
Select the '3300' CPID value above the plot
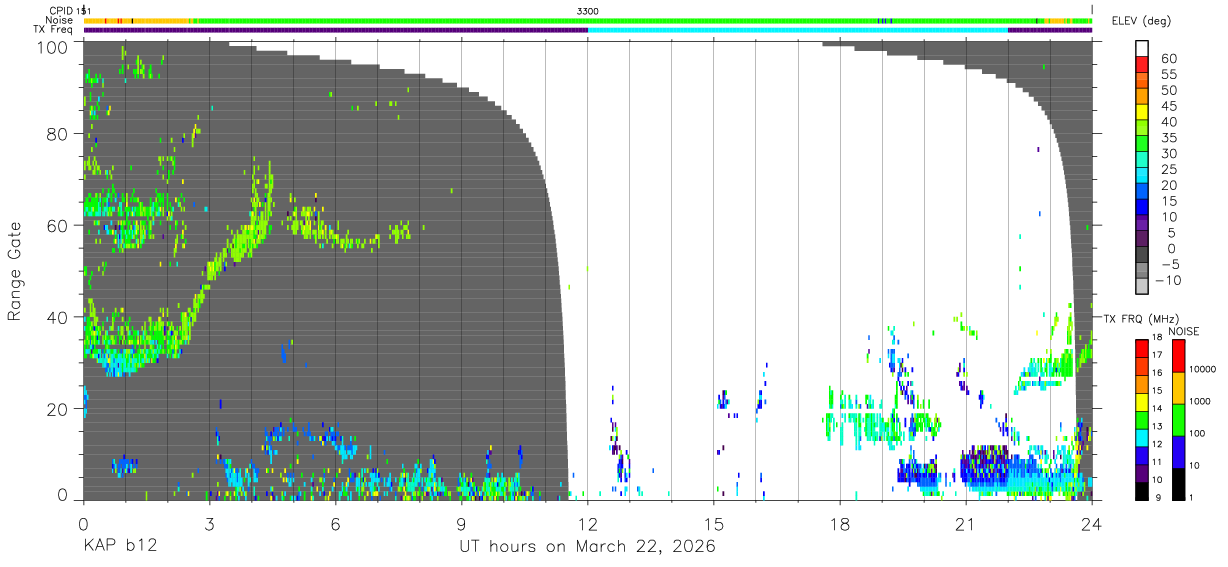tap(588, 10)
